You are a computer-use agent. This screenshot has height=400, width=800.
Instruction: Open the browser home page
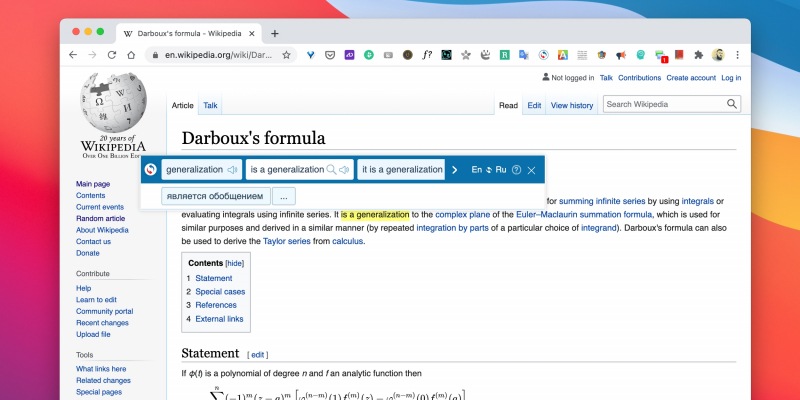pos(131,55)
